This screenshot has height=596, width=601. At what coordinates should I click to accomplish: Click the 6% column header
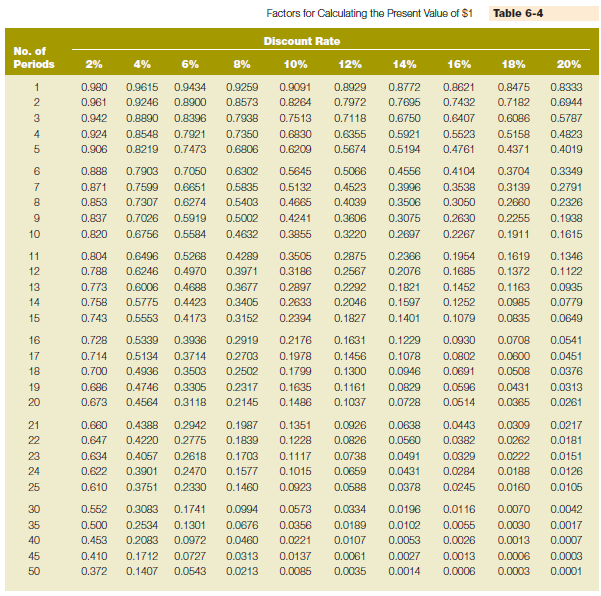coord(190,64)
